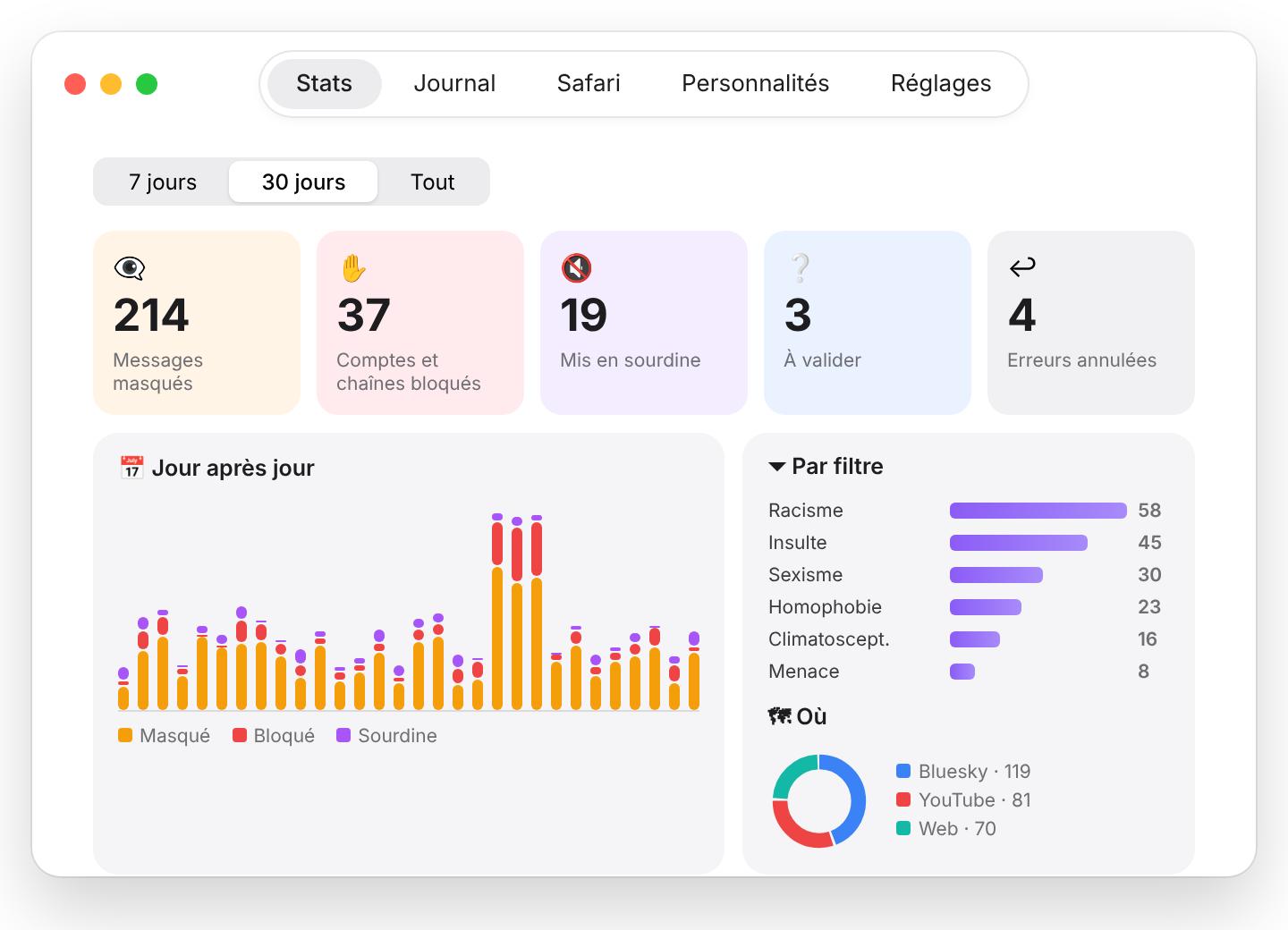
Task: Click the YouTube · 81 legend text
Action: coord(975,799)
